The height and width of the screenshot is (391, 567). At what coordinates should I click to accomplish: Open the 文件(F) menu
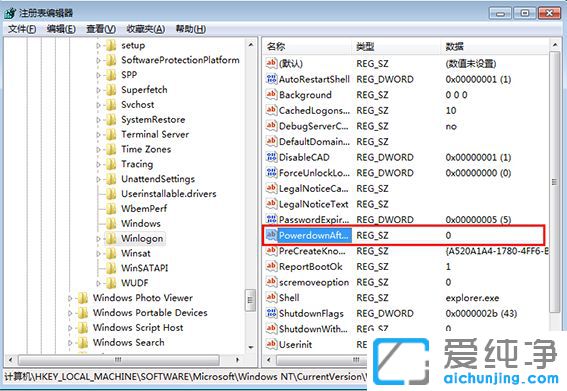(x=22, y=29)
